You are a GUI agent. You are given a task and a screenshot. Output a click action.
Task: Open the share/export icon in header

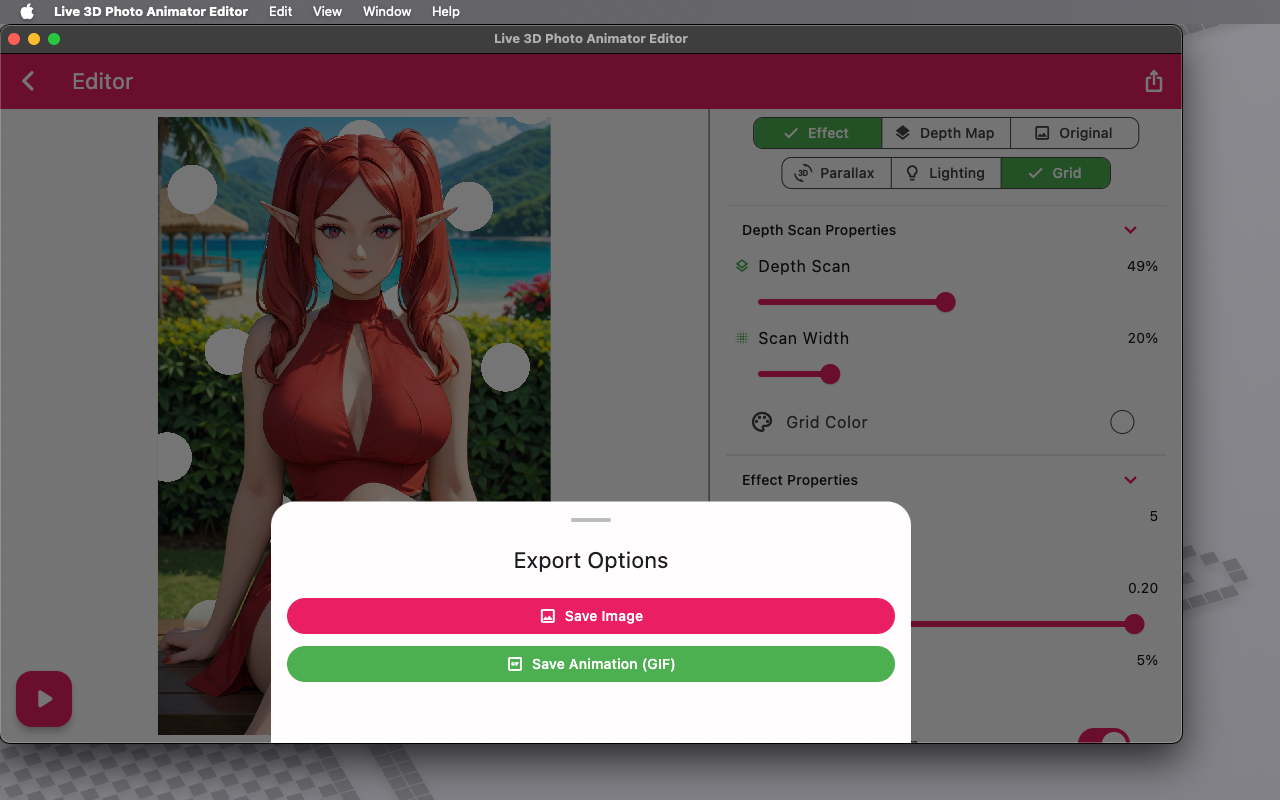(x=1154, y=81)
